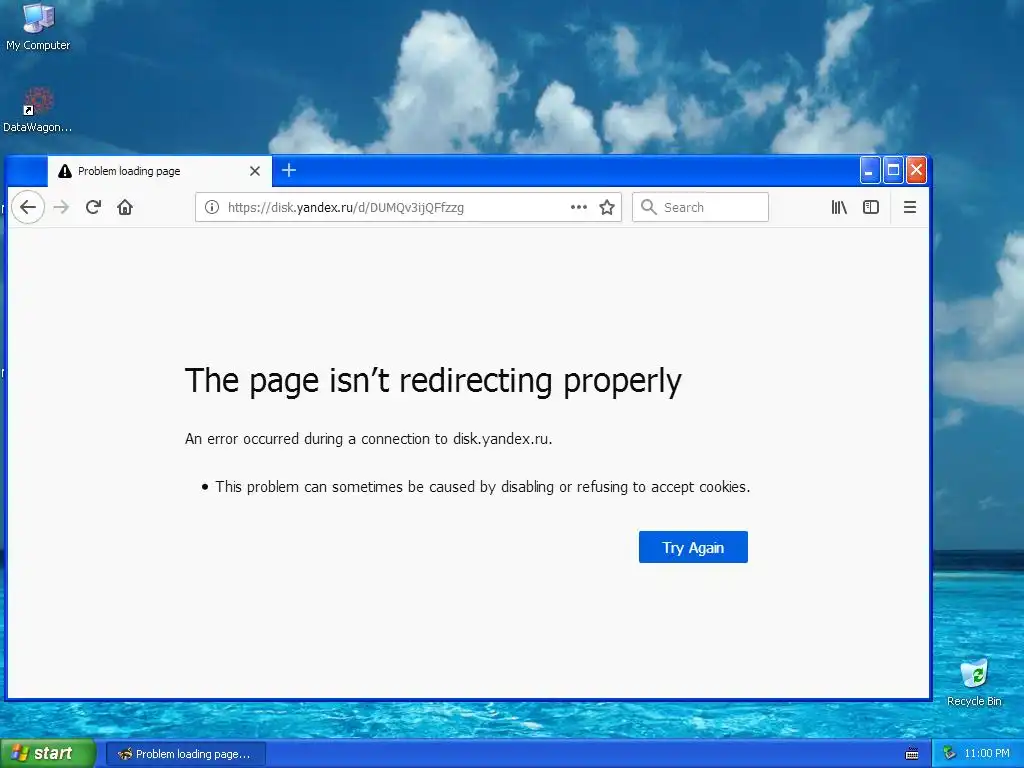Reload the page with the refresh icon
1024x768 pixels.
(93, 207)
